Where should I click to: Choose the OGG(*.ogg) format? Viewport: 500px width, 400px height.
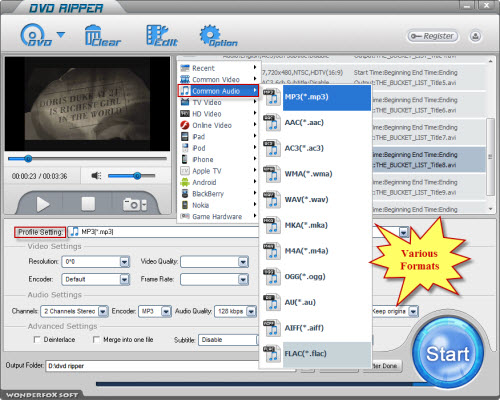(316, 277)
